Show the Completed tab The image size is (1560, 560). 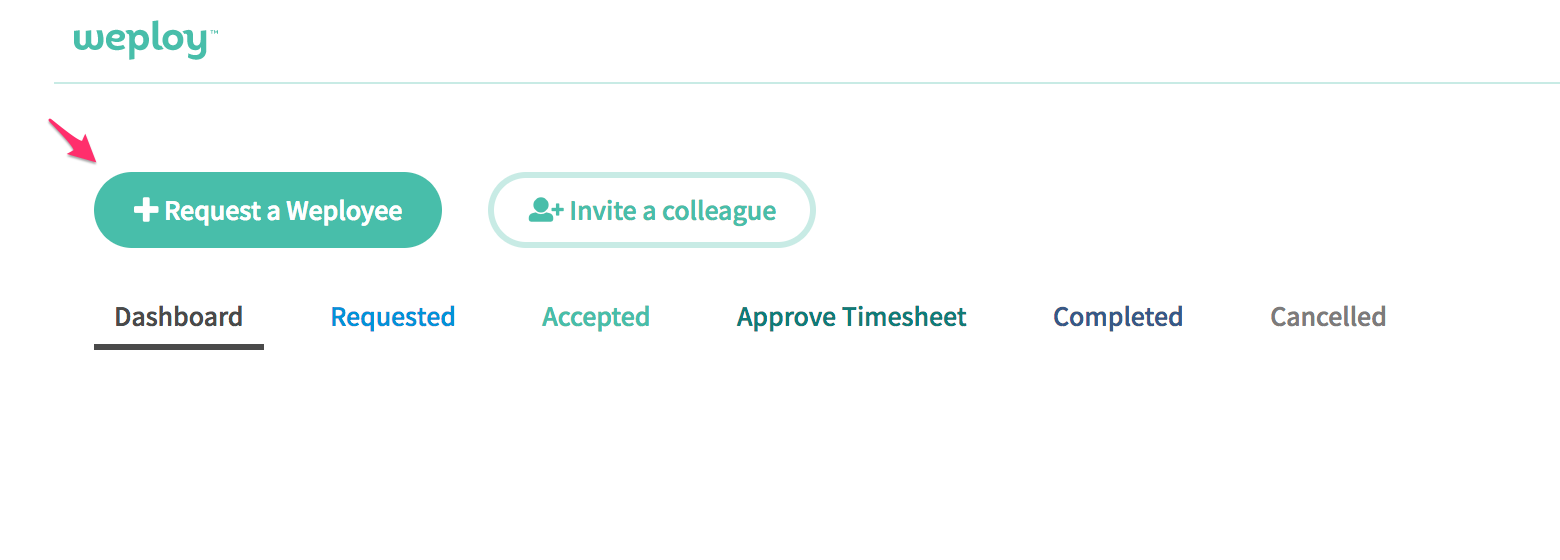1118,317
